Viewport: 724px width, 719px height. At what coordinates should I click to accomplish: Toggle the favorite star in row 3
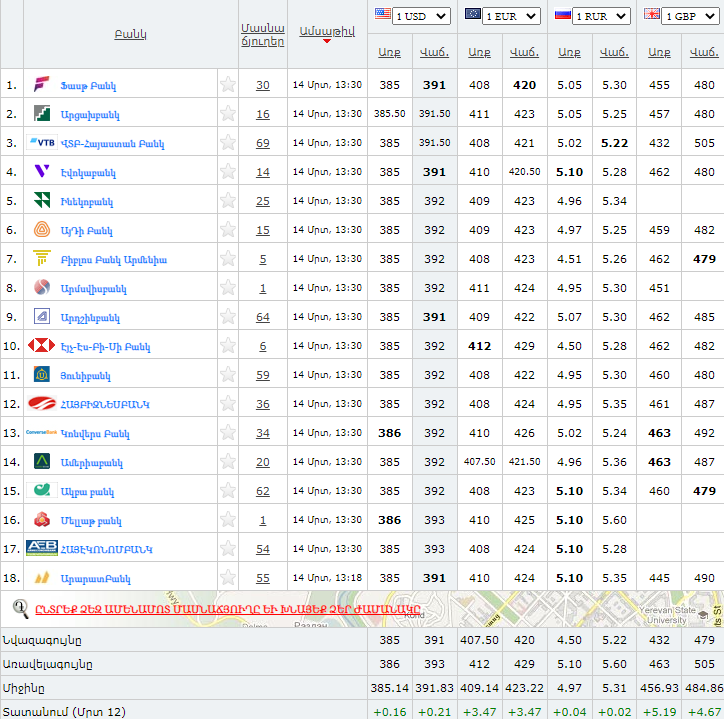[x=228, y=142]
